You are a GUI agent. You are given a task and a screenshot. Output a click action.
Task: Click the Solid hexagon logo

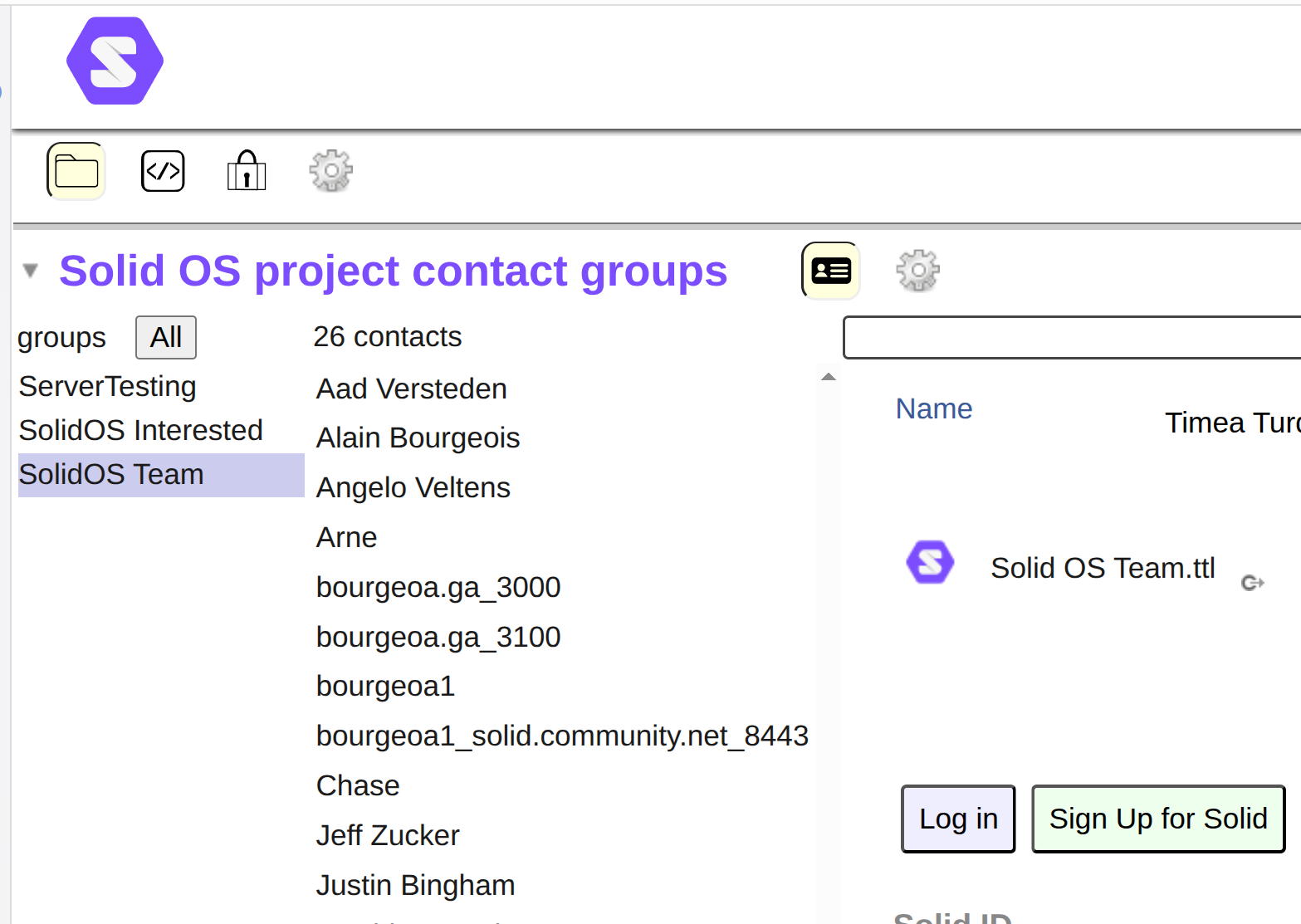pos(115,61)
